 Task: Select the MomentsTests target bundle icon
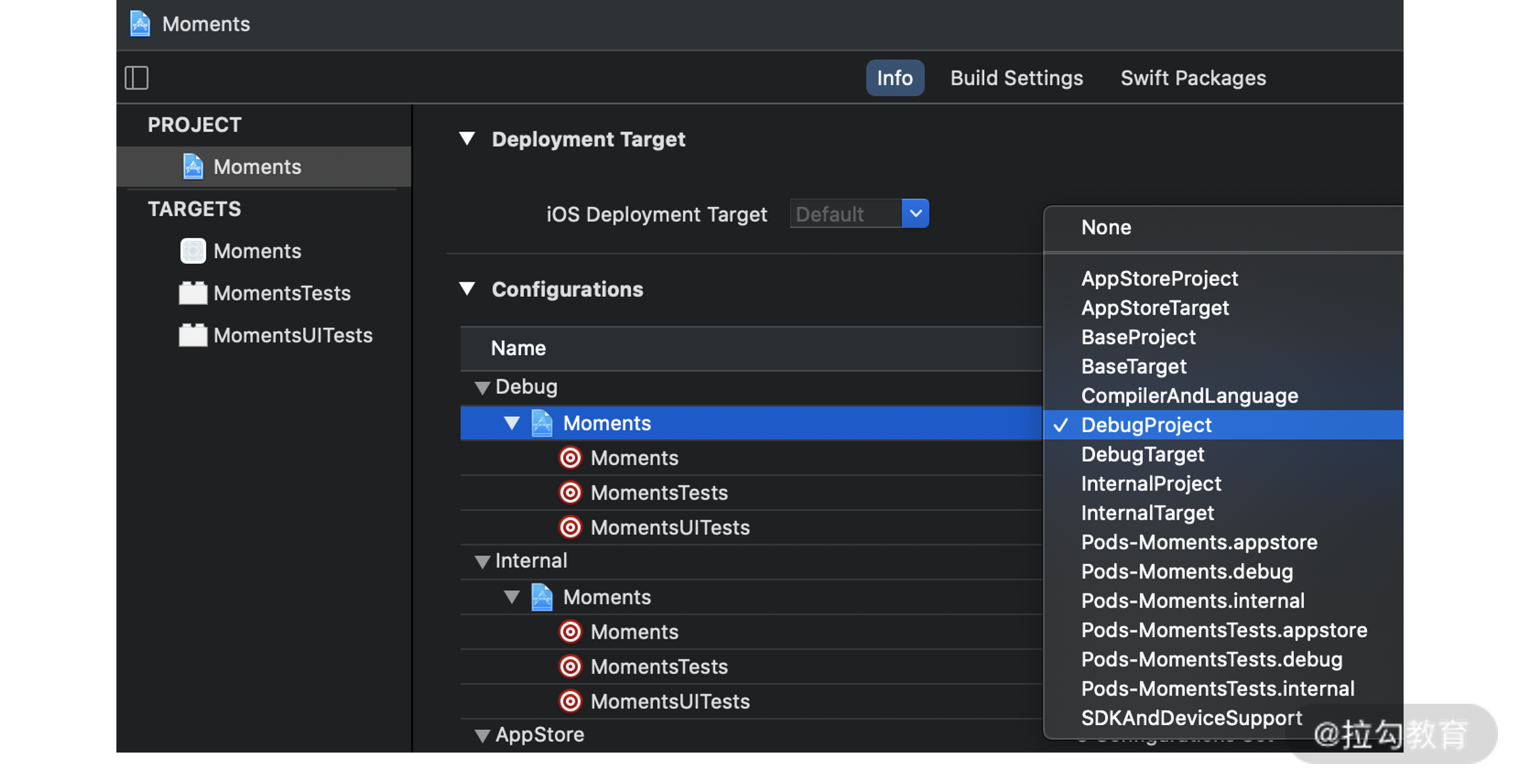point(193,293)
